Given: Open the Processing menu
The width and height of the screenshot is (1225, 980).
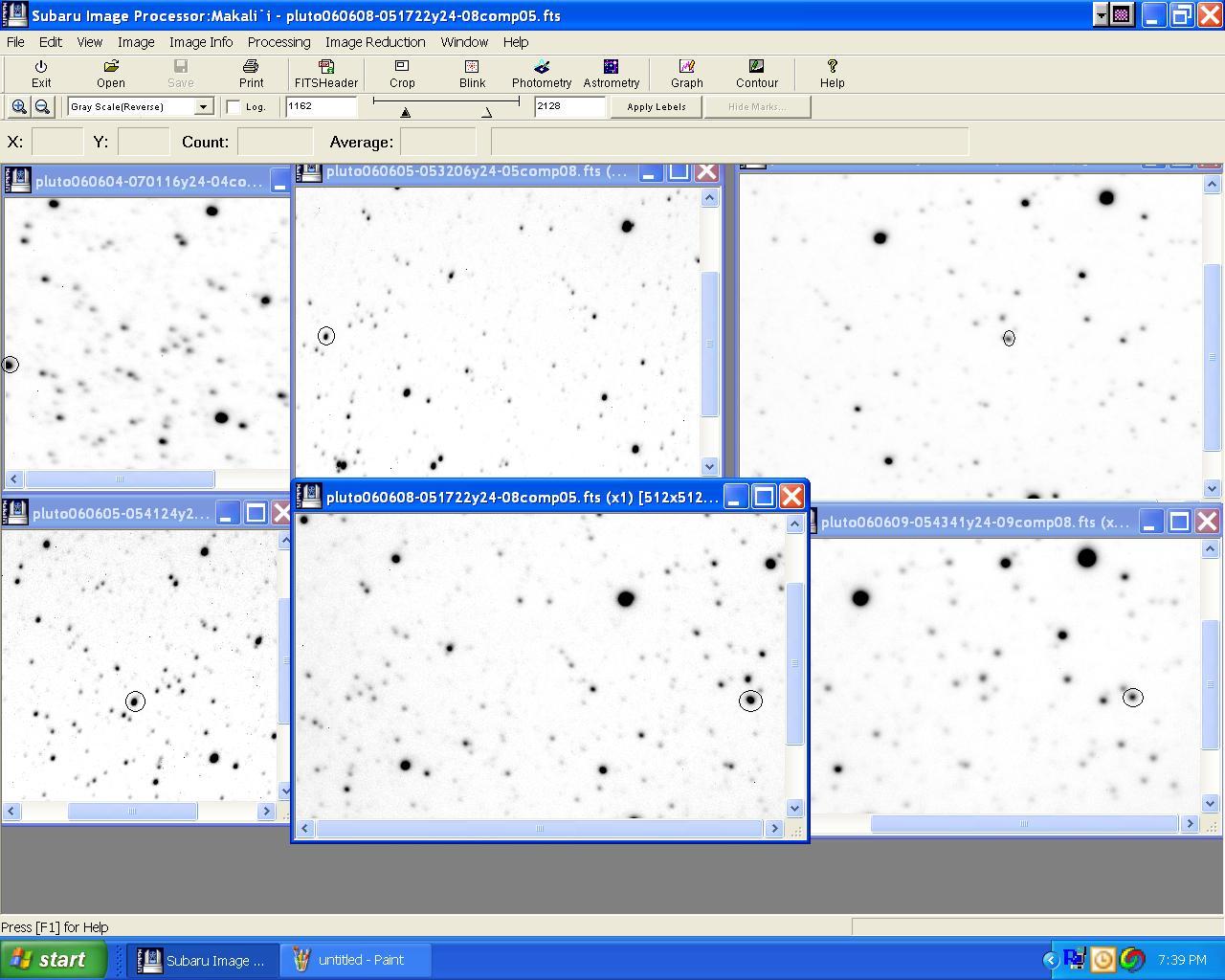Looking at the screenshot, I should coord(278,42).
